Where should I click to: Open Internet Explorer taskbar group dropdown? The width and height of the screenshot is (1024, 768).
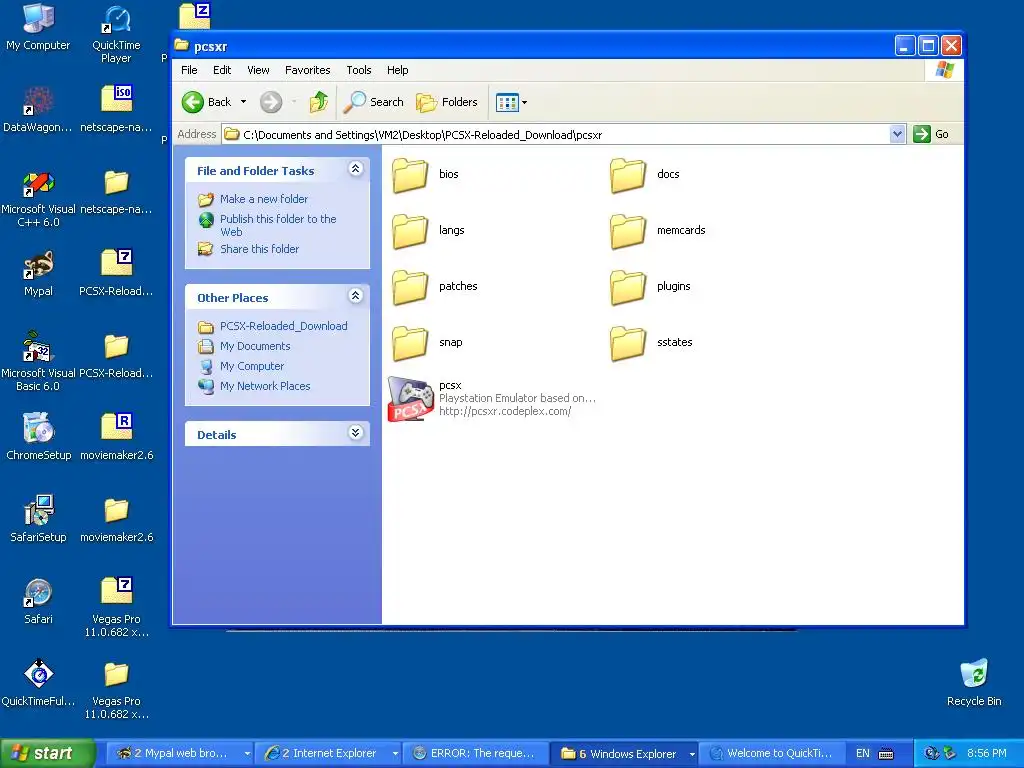click(395, 754)
